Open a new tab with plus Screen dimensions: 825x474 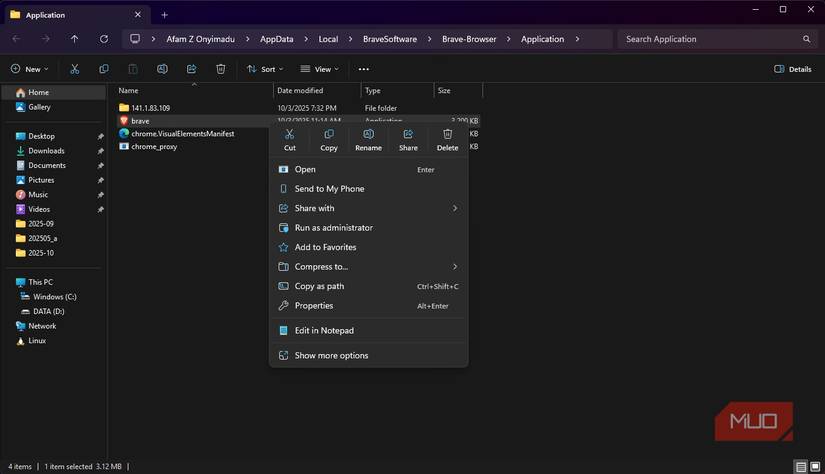164,15
